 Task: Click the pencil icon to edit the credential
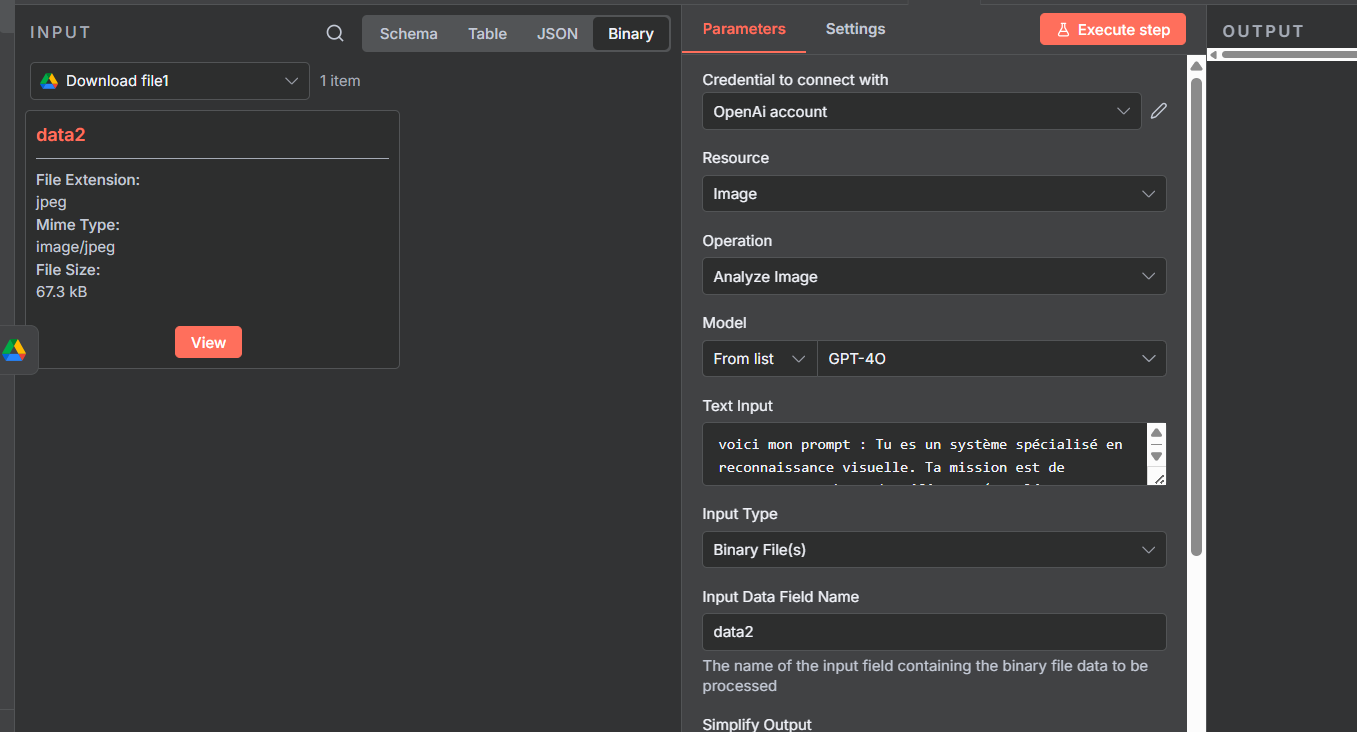coord(1158,111)
